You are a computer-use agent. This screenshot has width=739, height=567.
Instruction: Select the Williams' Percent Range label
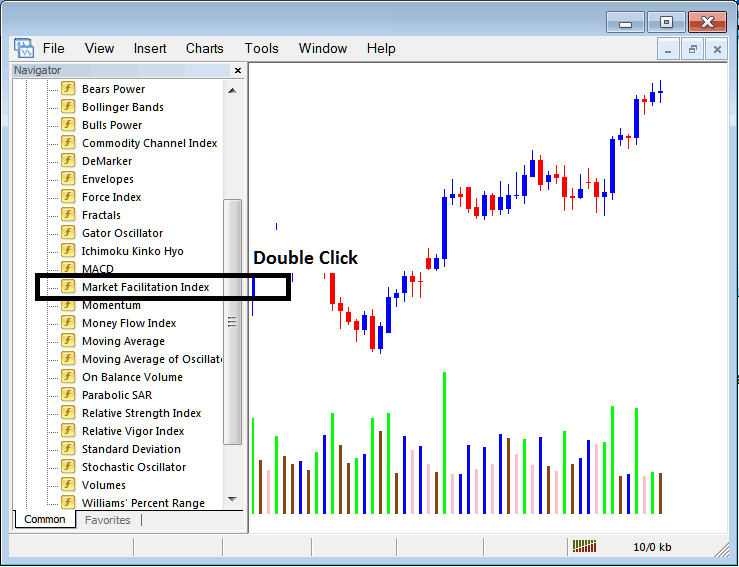[x=143, y=503]
